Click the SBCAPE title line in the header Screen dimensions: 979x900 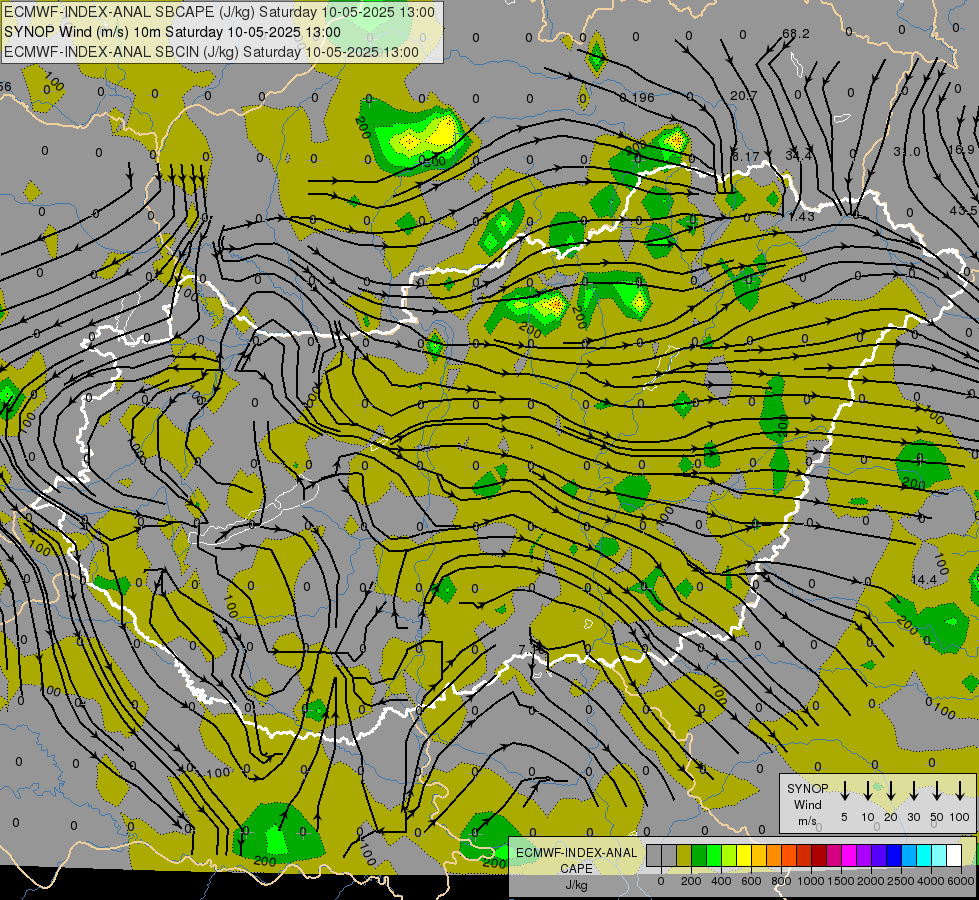pos(219,12)
